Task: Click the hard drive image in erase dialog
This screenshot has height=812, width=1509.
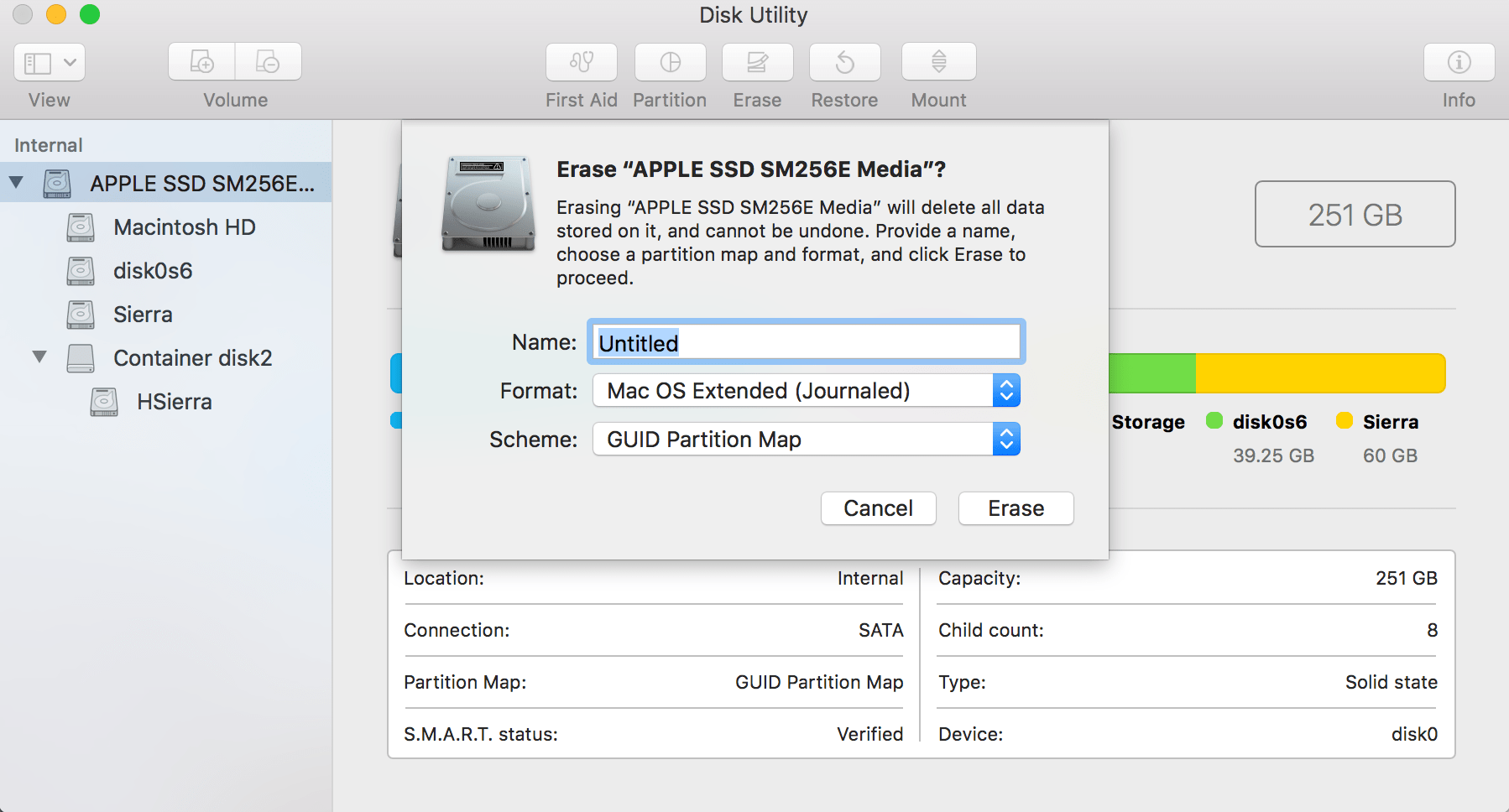Action: [488, 204]
